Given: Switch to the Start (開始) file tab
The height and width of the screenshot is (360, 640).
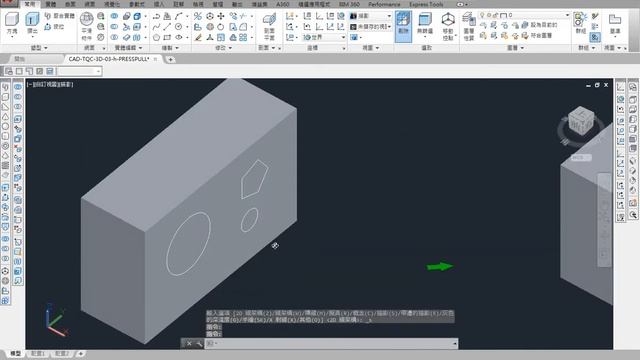Looking at the screenshot, I should tap(20, 59).
